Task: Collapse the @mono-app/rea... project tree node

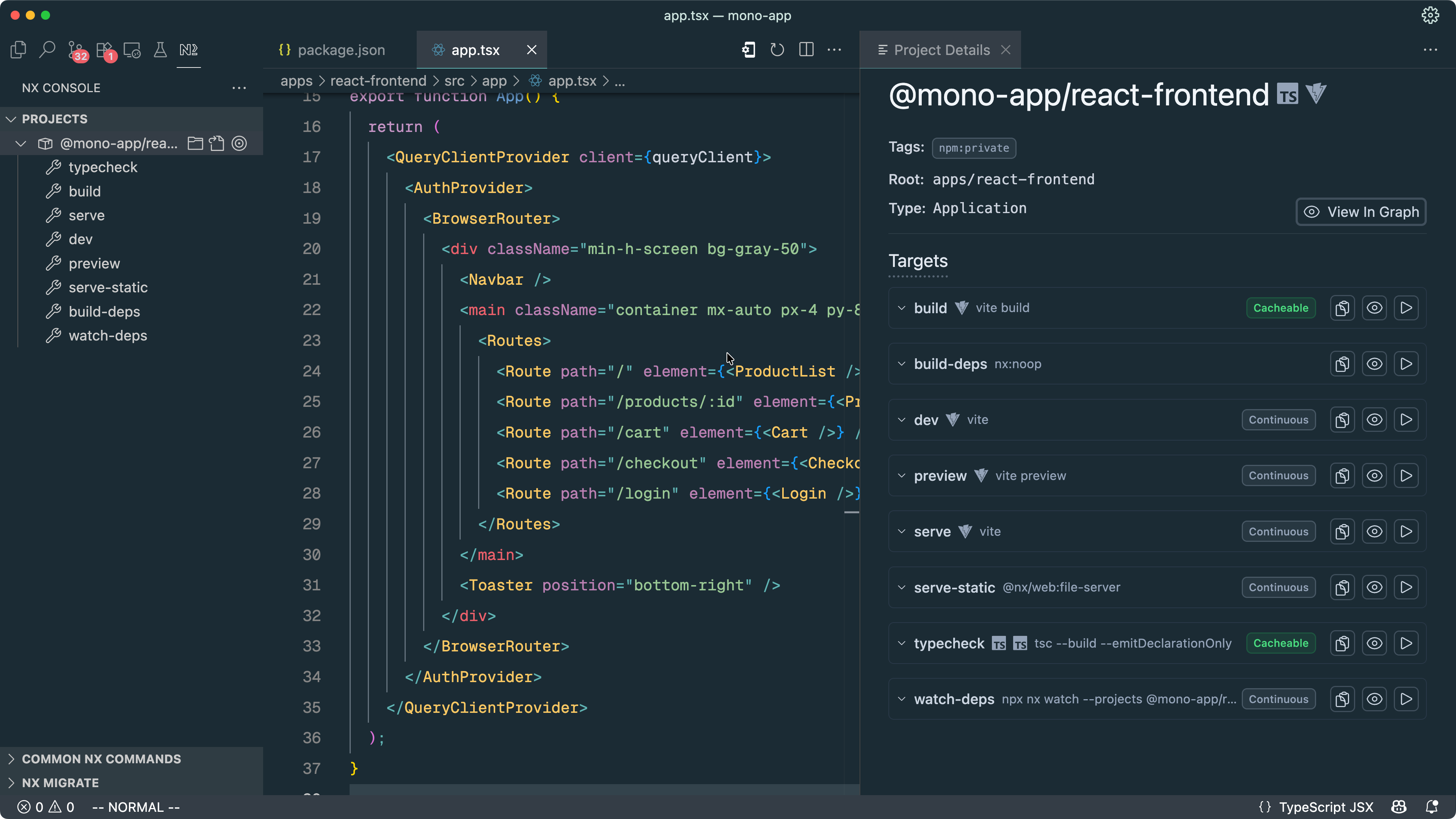Action: [21, 144]
